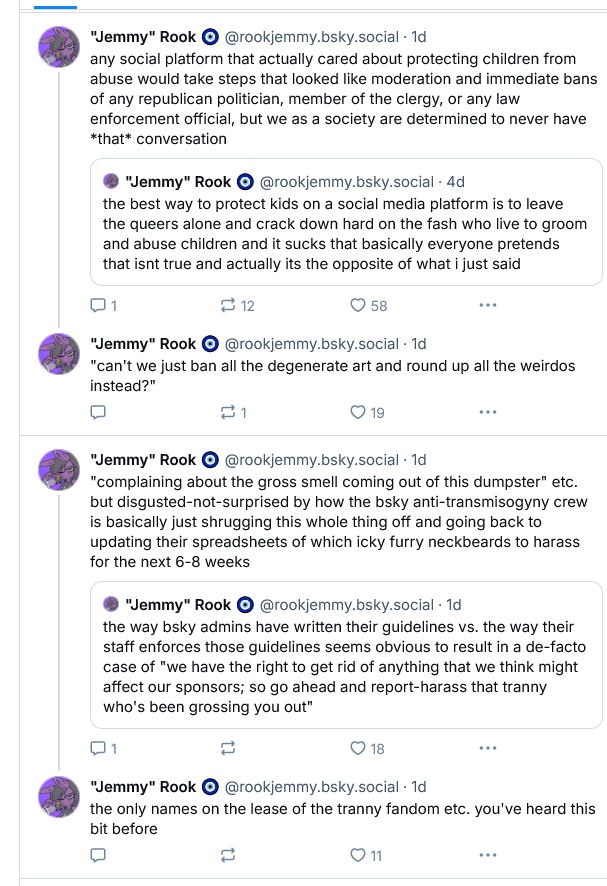Screen dimensions: 607x886
Task: Like the post with 58 likes
Action: click(358, 305)
